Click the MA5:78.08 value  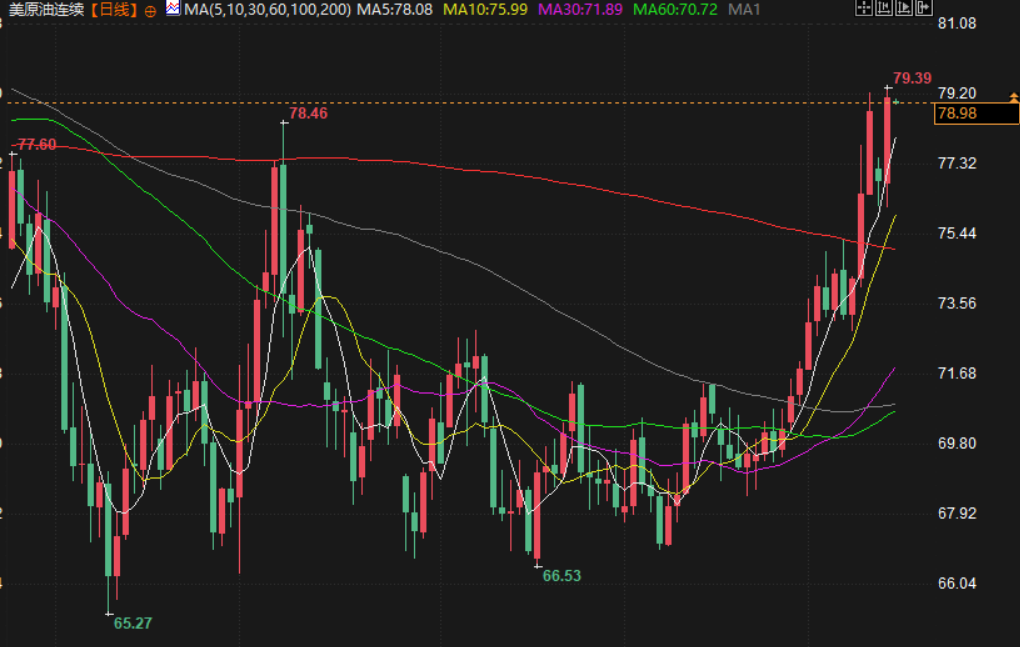pyautogui.click(x=395, y=10)
